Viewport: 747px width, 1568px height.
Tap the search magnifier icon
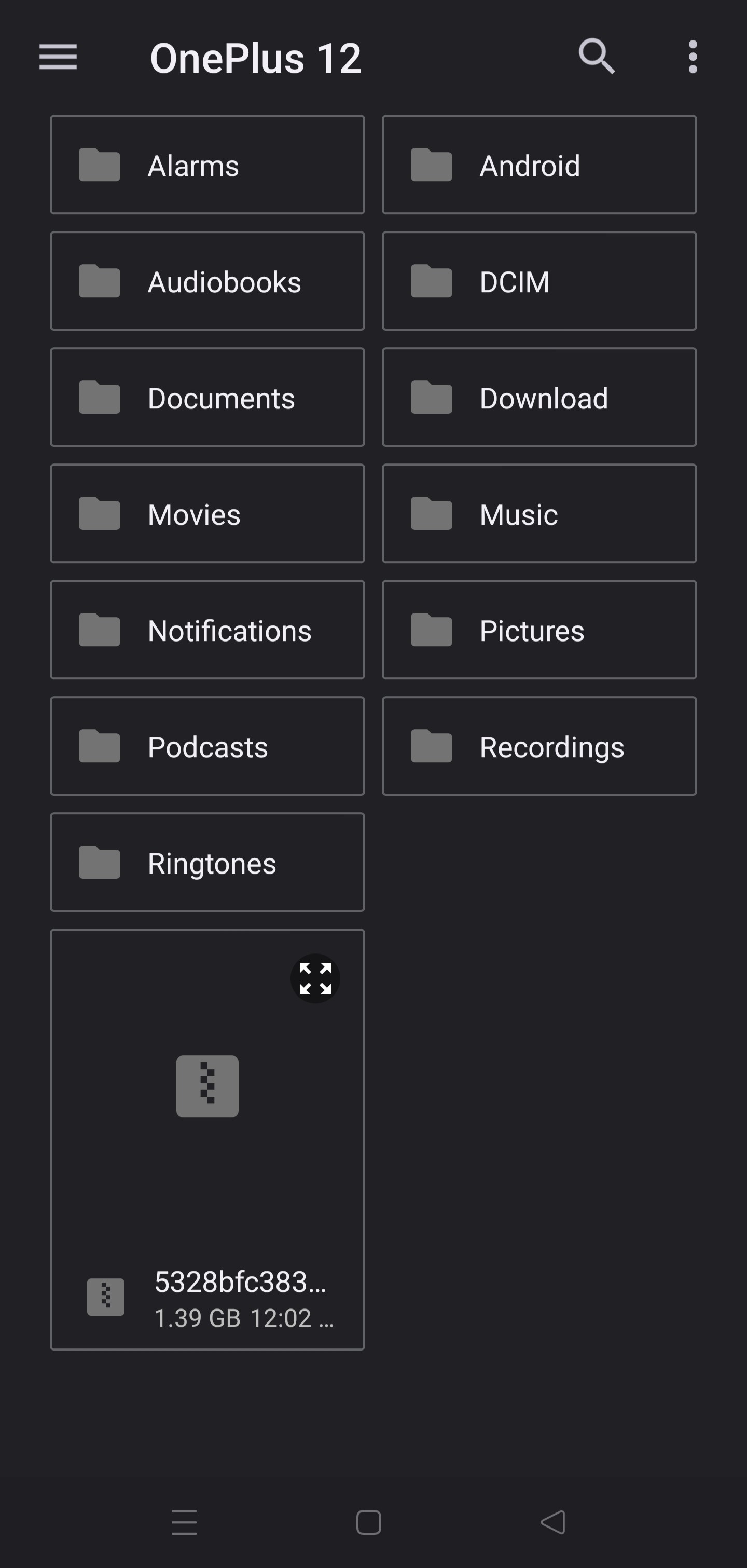coord(597,57)
